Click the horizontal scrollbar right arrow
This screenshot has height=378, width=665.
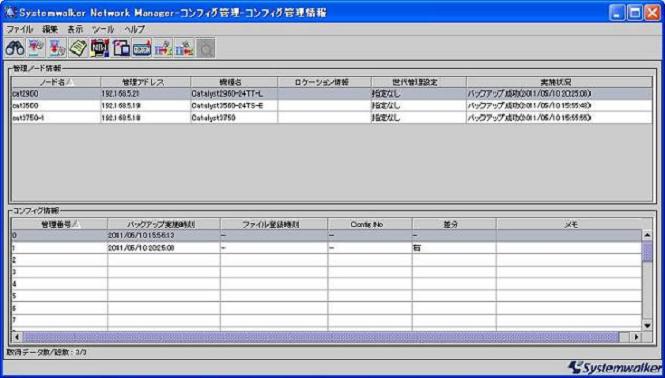pos(636,337)
